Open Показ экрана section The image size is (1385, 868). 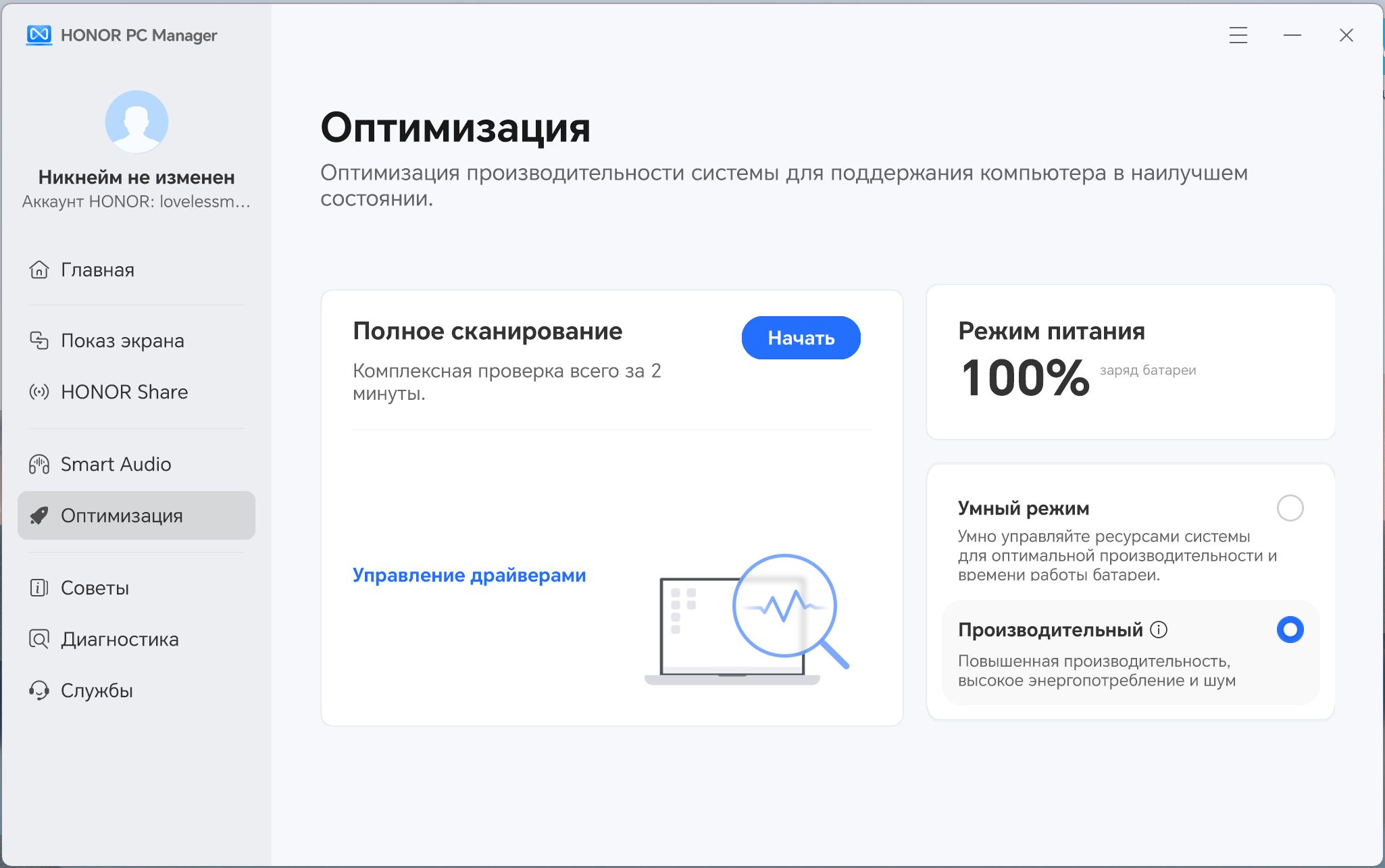pyautogui.click(x=136, y=340)
